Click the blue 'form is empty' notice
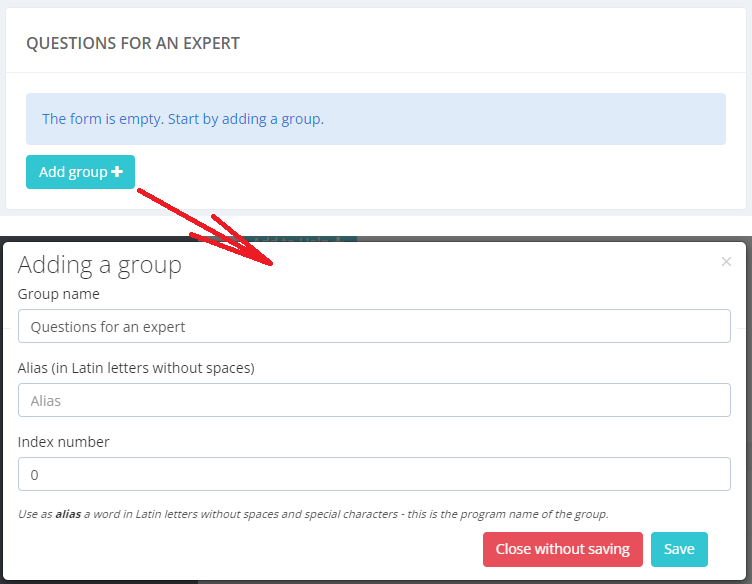The height and width of the screenshot is (584, 752). (x=376, y=119)
